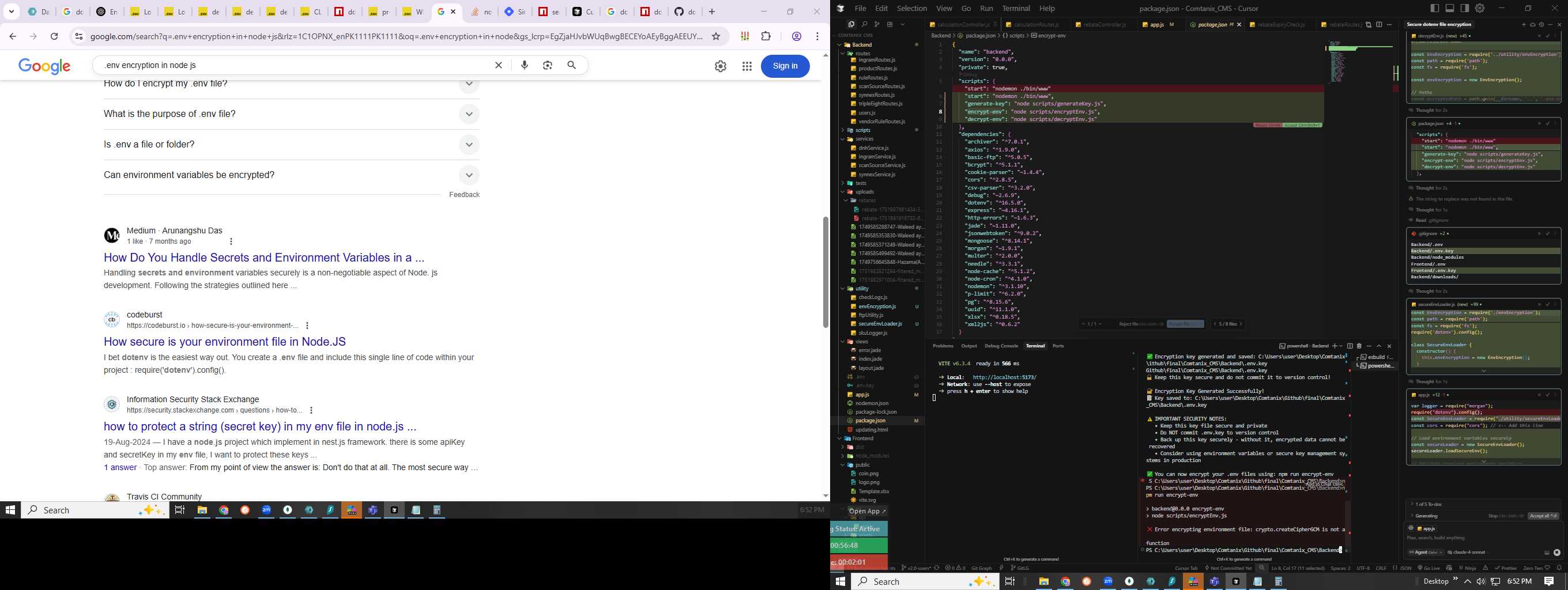This screenshot has height=590, width=1568.
Task: Maximize the terminal panel size
Action: pyautogui.click(x=1379, y=346)
